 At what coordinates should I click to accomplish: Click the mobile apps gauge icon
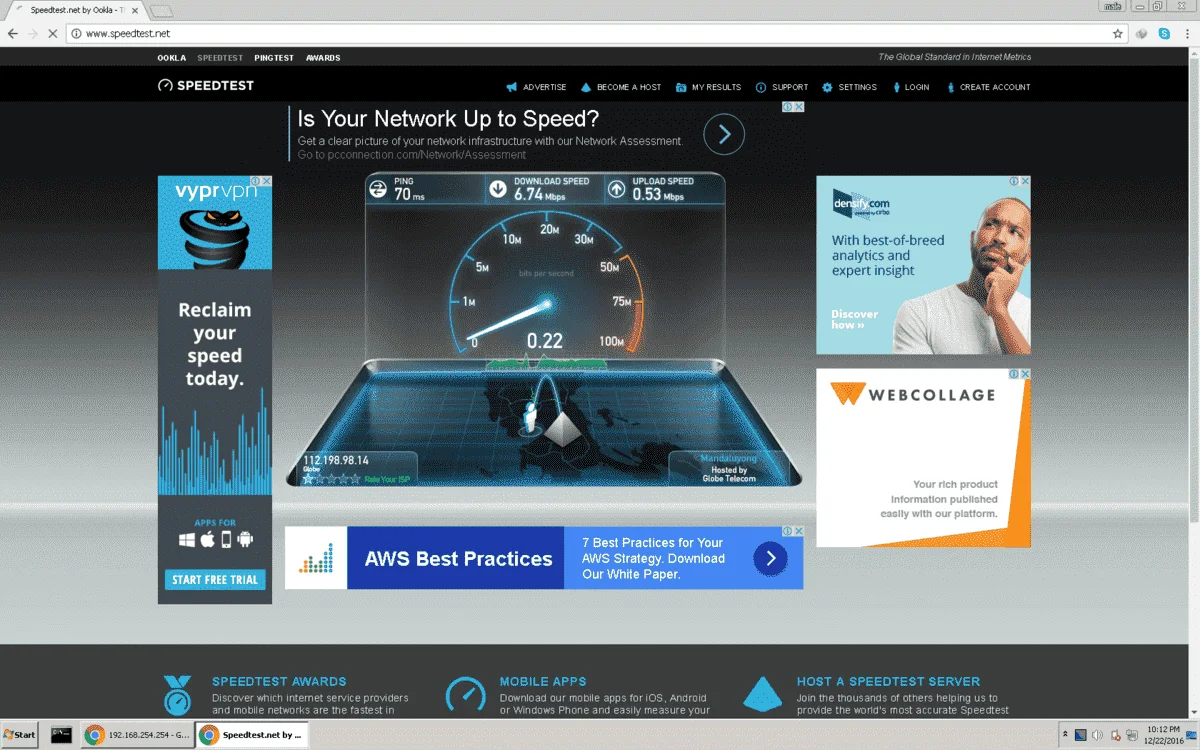click(x=465, y=696)
